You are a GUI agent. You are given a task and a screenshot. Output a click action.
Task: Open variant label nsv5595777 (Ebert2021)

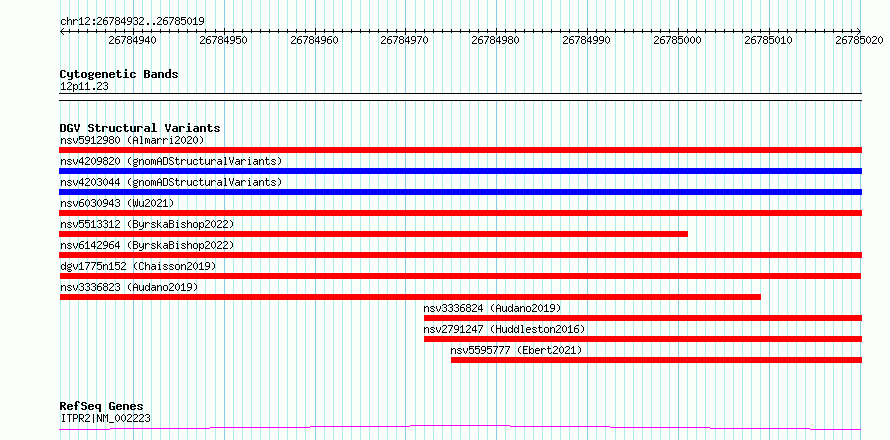[x=517, y=350]
